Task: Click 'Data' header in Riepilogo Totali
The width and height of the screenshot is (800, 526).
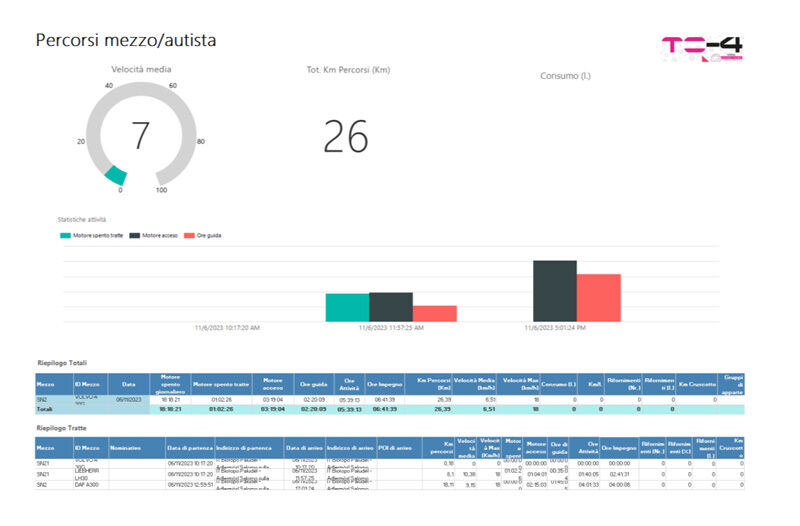Action: 129,383
